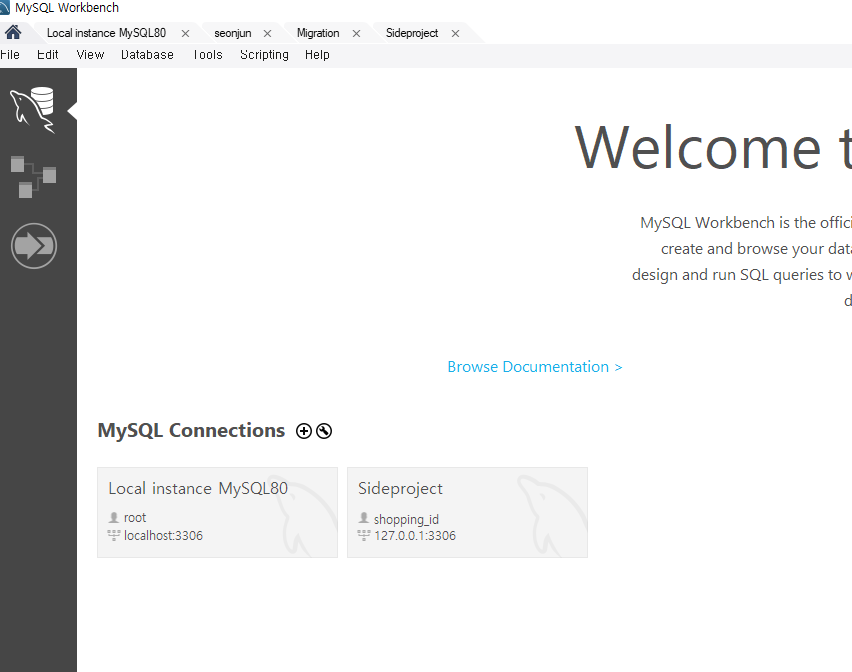
Task: Close the Local instance MySQL80 tab
Action: (x=185, y=34)
